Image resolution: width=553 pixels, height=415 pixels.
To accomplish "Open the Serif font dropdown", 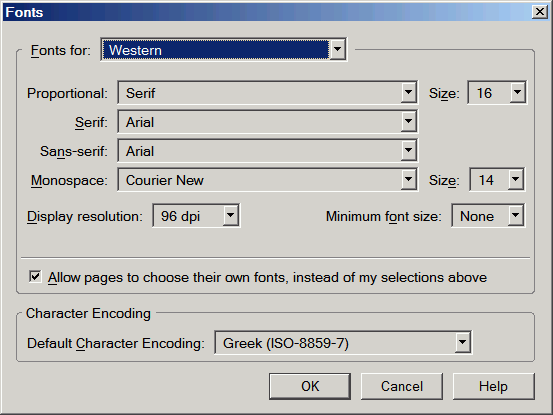I will 268,122.
